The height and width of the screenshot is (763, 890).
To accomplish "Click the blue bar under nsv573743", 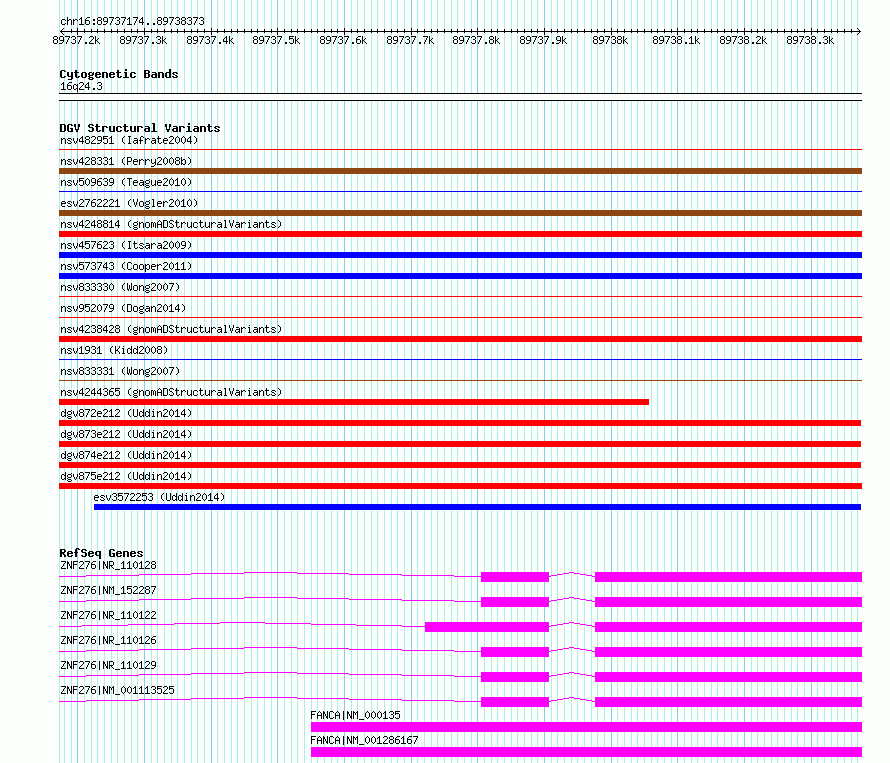I will tap(460, 276).
